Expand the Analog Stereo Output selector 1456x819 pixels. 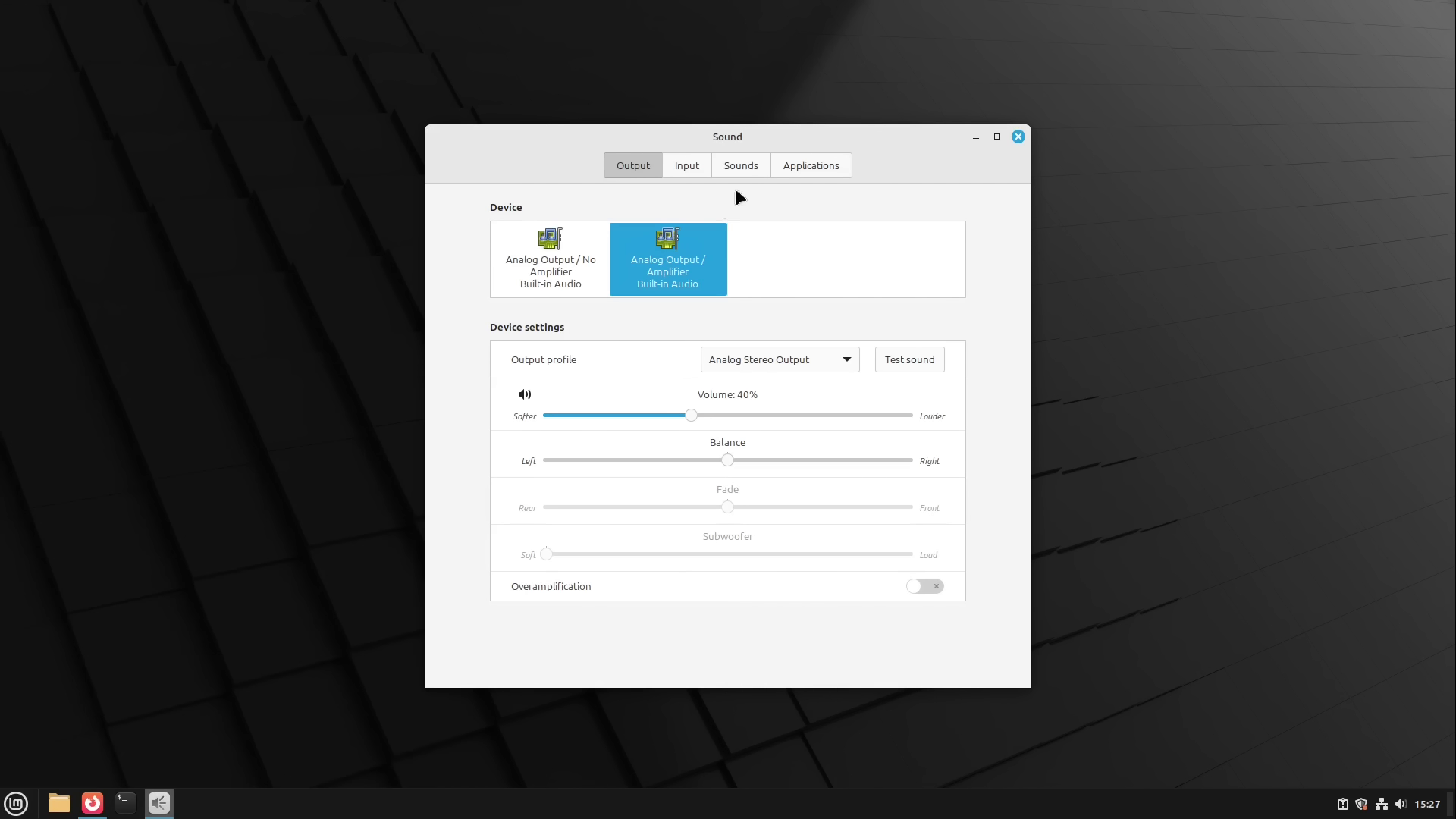click(780, 359)
